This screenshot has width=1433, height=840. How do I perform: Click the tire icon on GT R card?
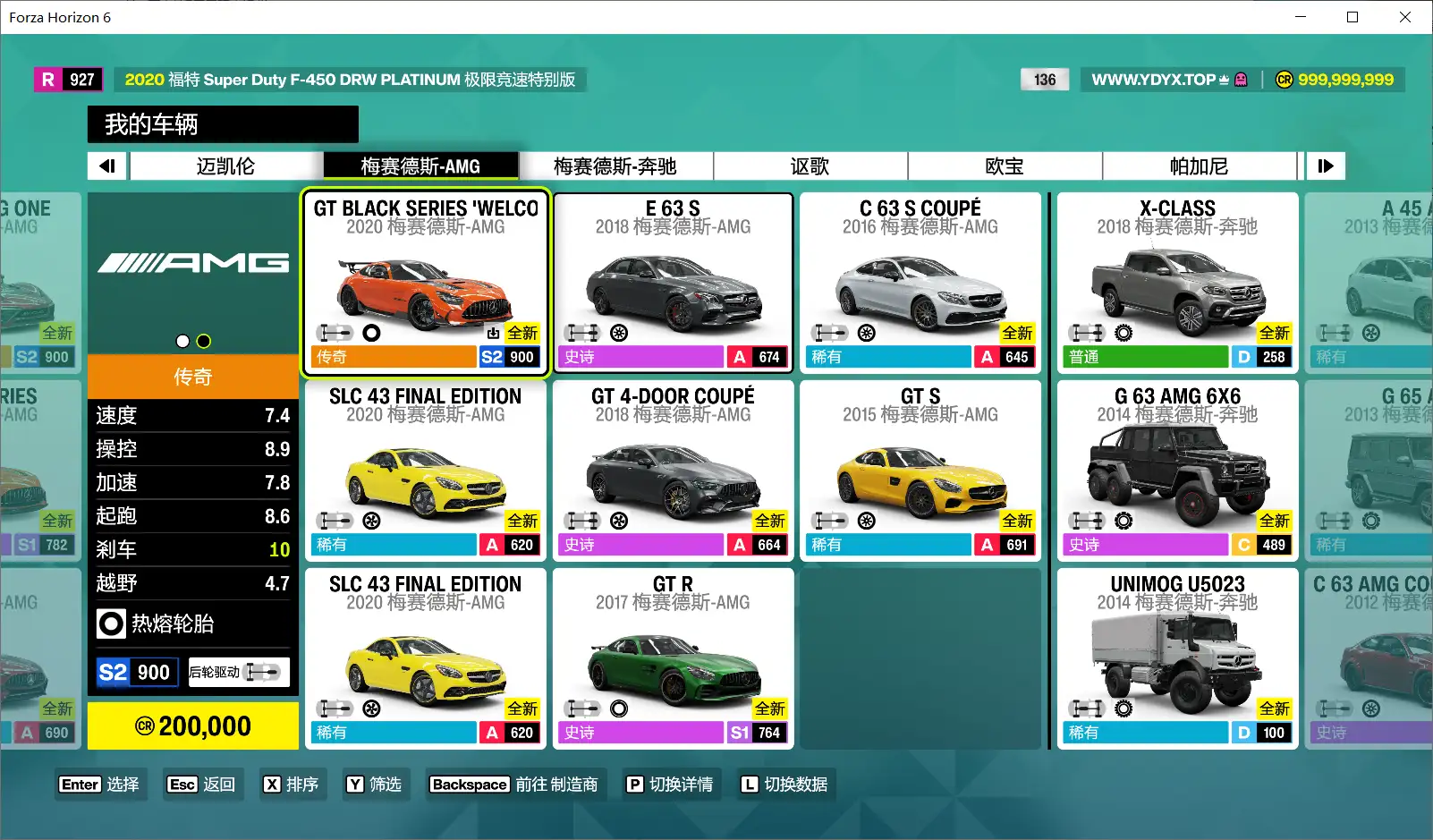[x=619, y=708]
